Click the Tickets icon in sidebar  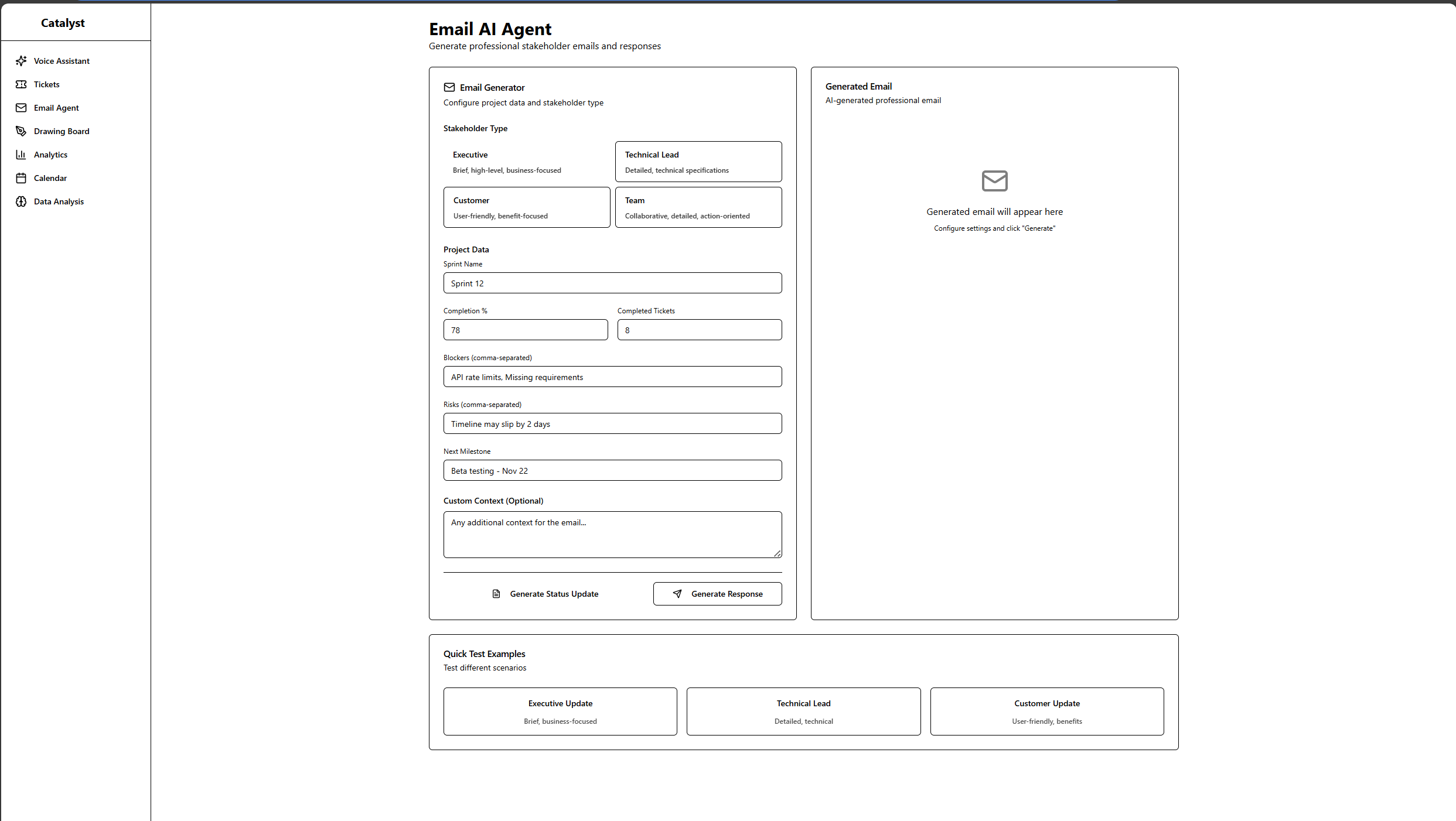click(21, 84)
